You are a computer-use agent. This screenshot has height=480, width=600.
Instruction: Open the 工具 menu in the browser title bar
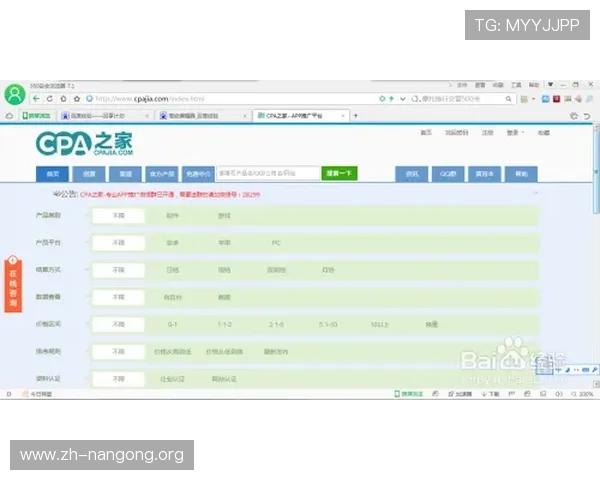[516, 85]
